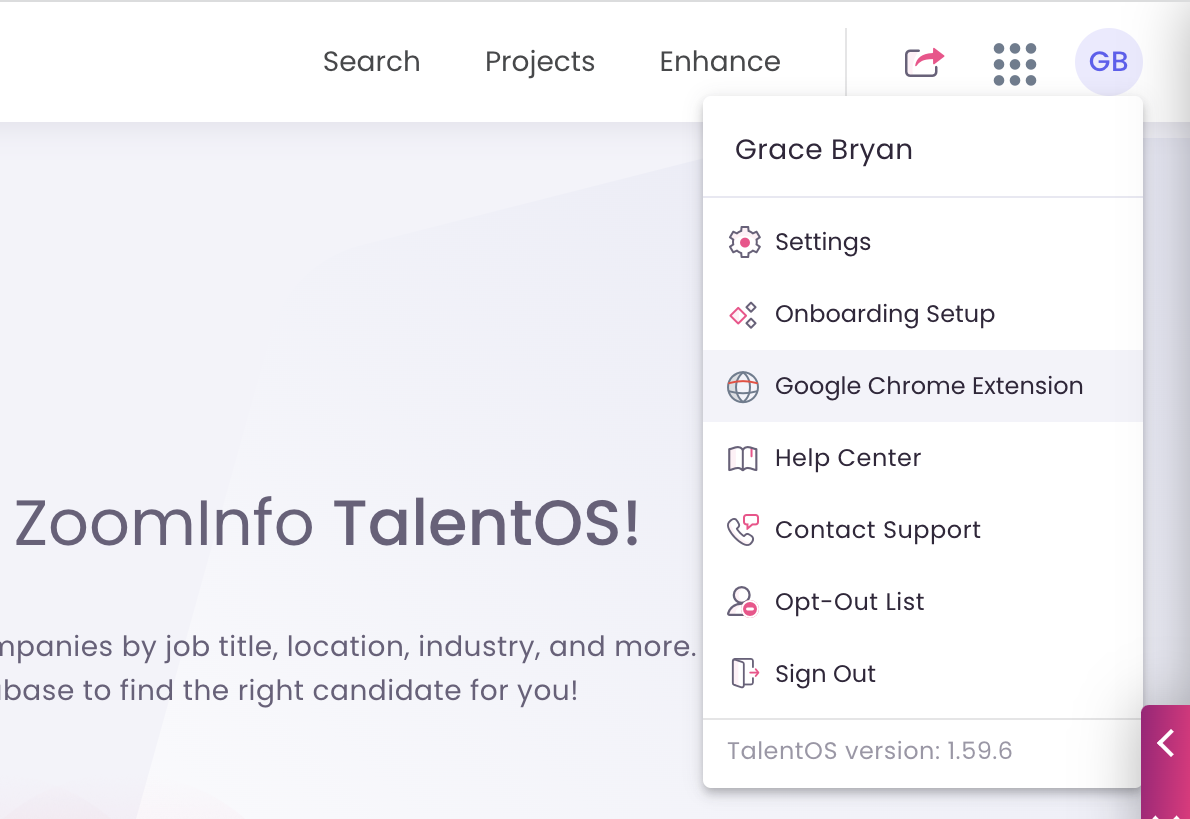Open the Projects menu item
The image size is (1190, 819).
click(540, 61)
